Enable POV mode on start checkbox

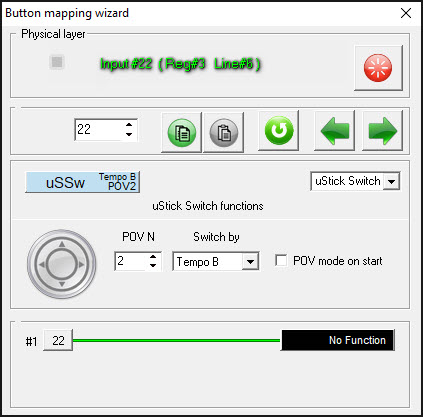[x=281, y=260]
